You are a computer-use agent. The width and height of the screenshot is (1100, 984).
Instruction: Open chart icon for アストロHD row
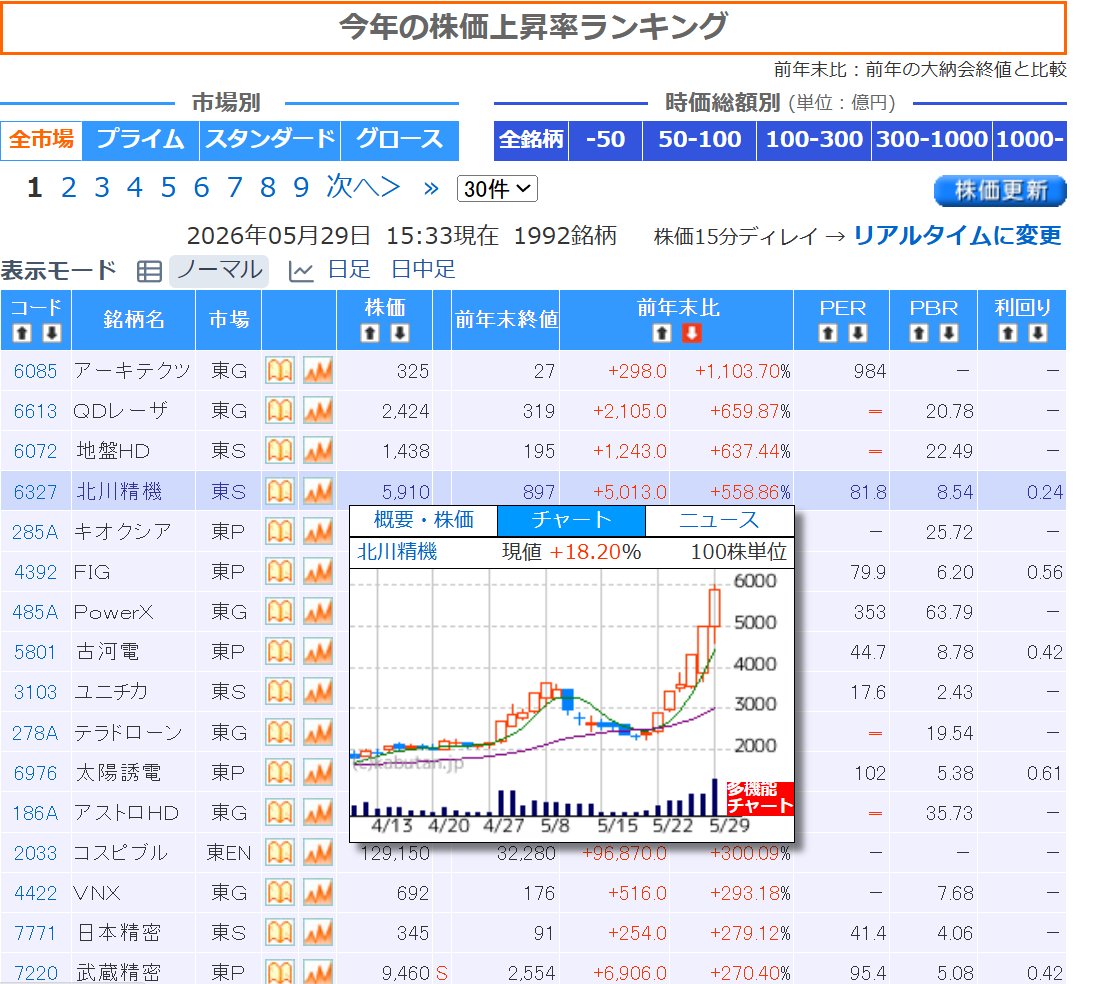318,812
